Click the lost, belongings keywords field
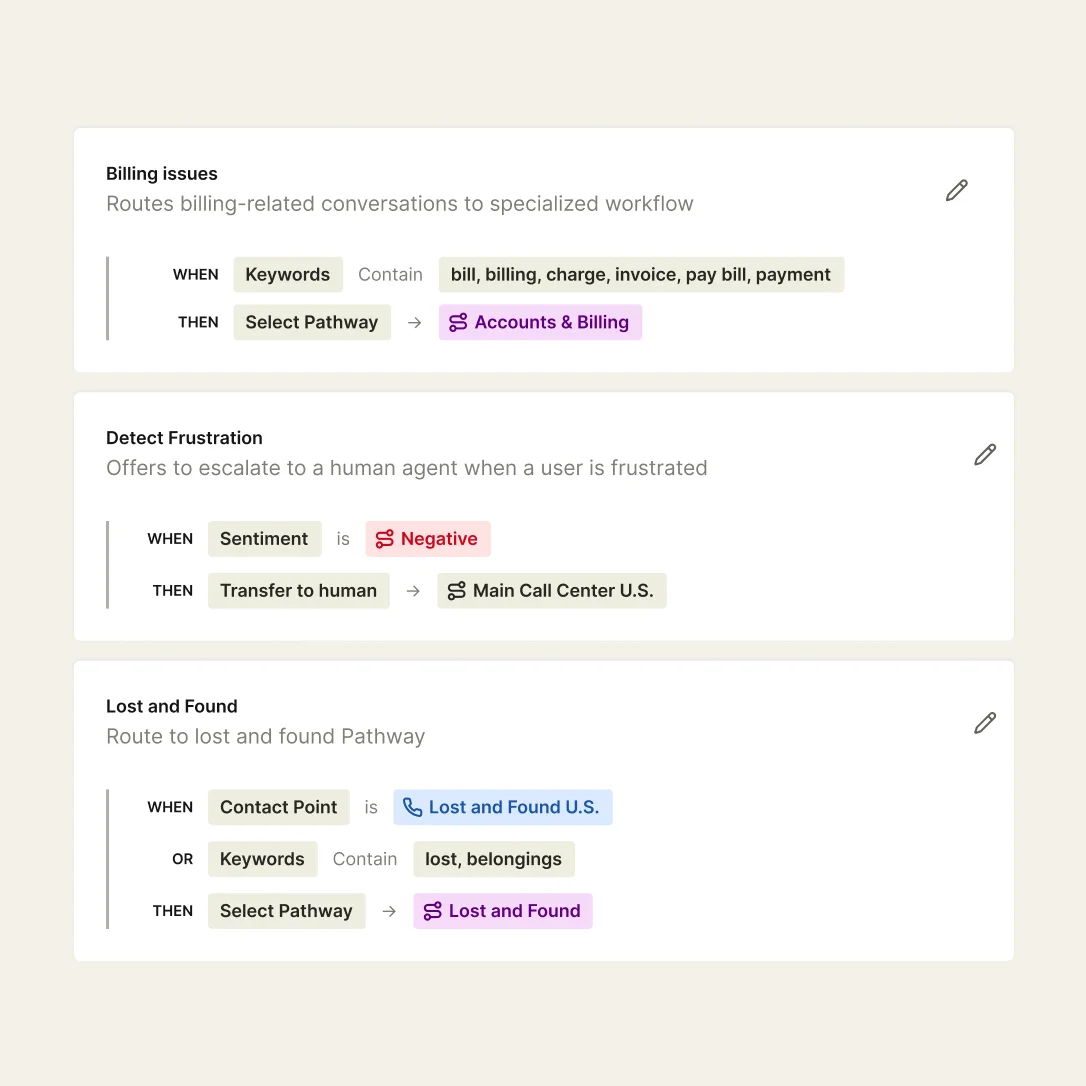The image size is (1086, 1086). tap(493, 859)
